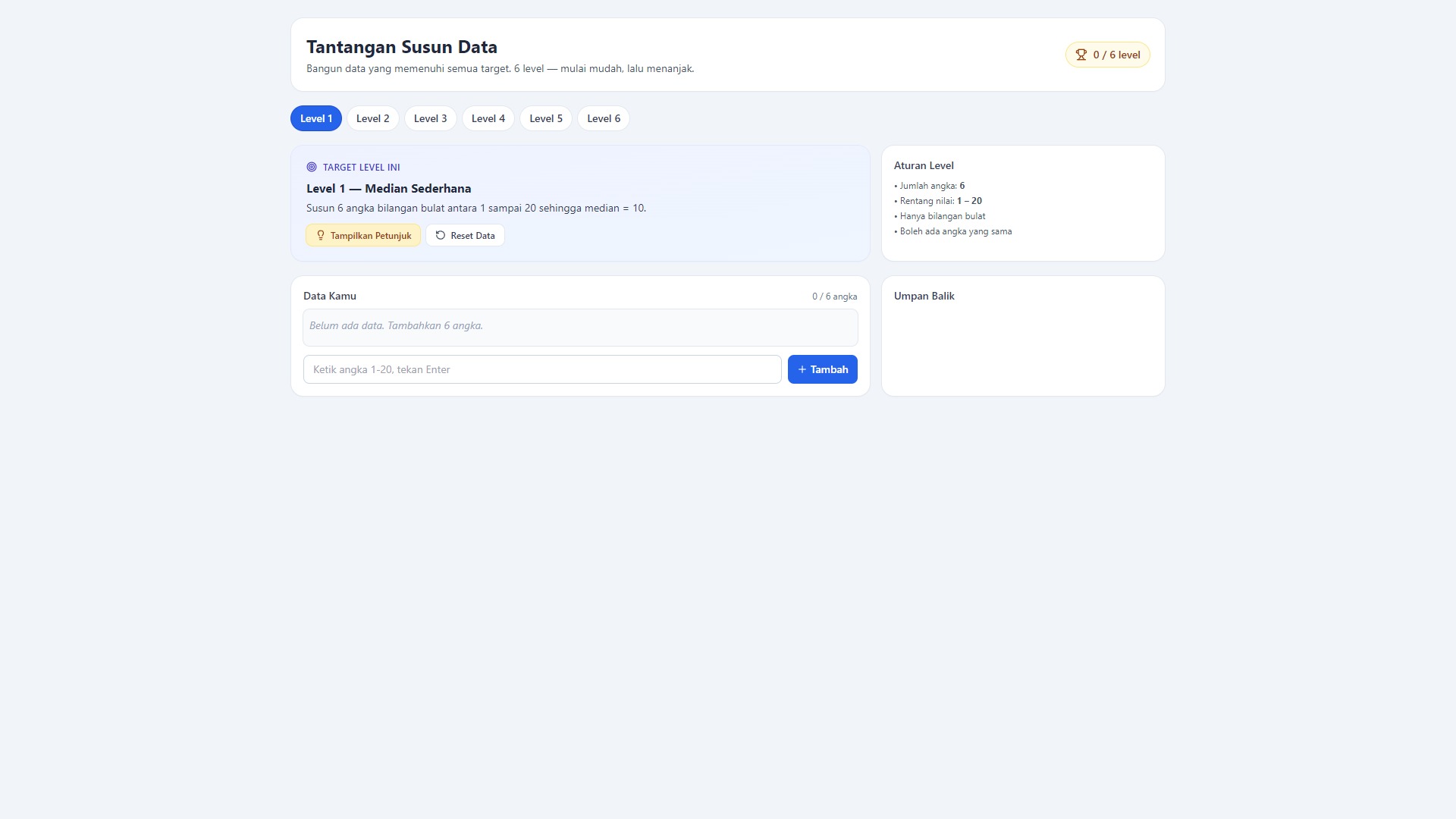Click the 'Bangun data yang memenuhi' subtitle

click(x=500, y=68)
